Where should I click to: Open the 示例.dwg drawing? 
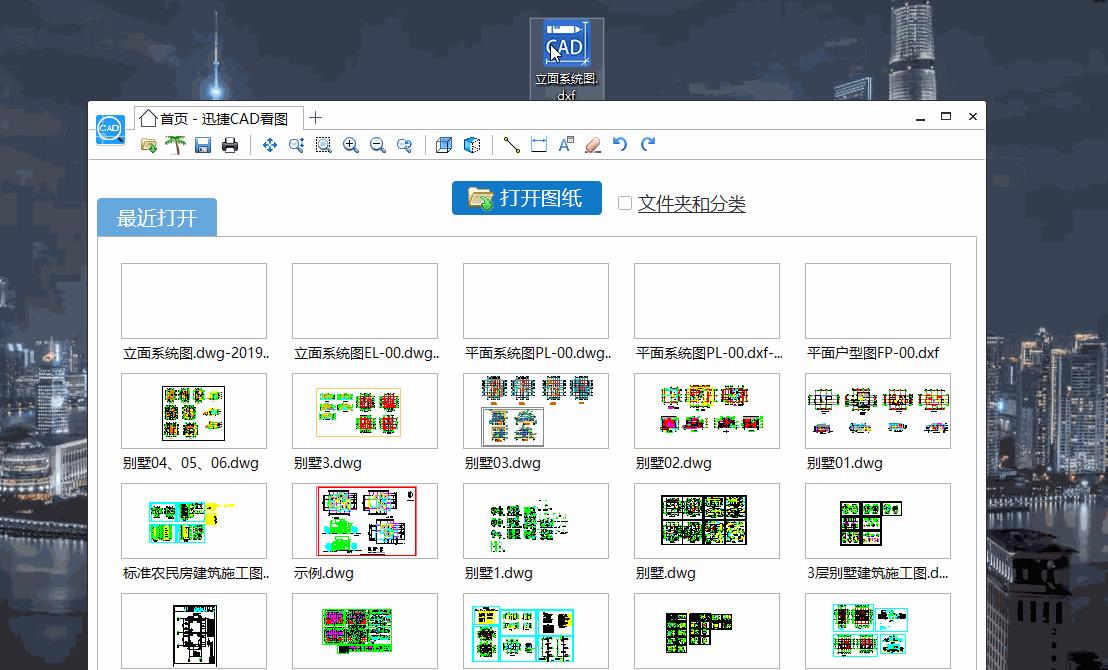point(364,521)
